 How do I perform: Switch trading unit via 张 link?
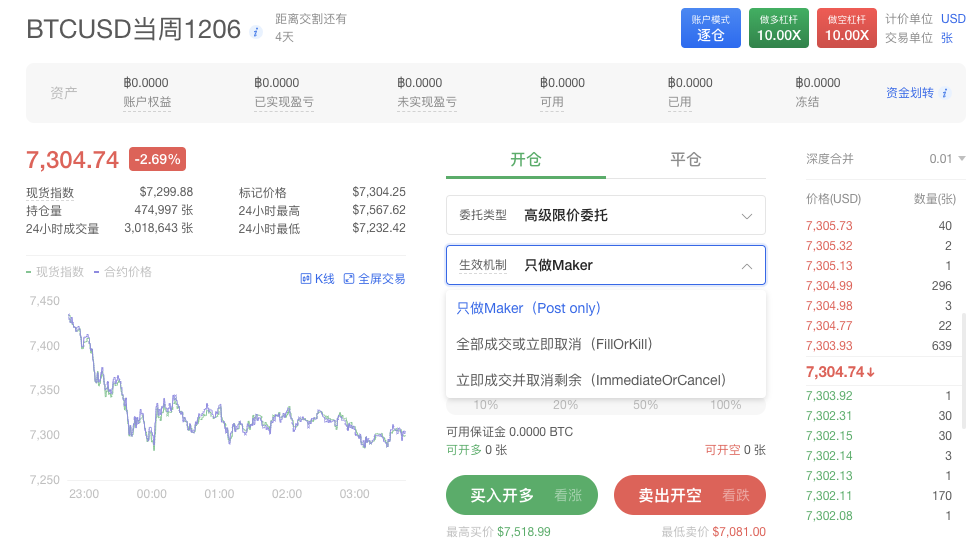coord(946,38)
